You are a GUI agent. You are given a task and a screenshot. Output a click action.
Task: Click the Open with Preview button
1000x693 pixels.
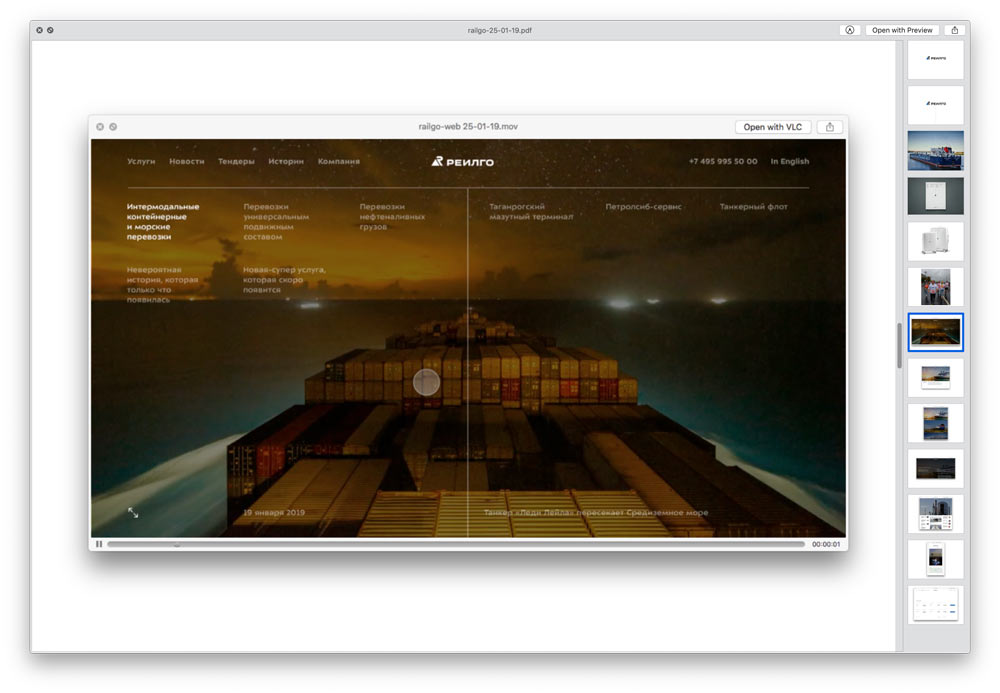point(901,30)
